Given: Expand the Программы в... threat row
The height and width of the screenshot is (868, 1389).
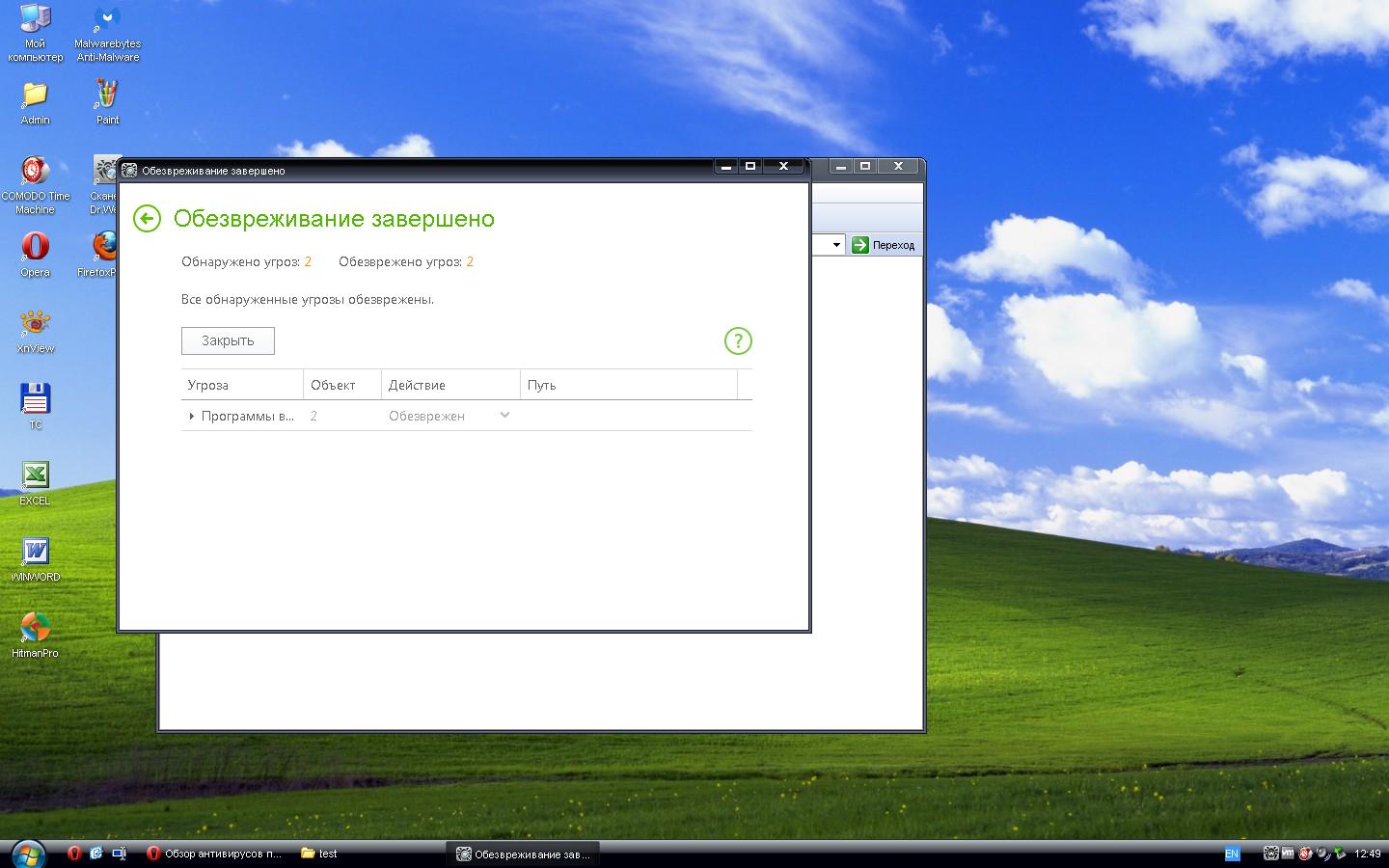Looking at the screenshot, I should coord(192,417).
